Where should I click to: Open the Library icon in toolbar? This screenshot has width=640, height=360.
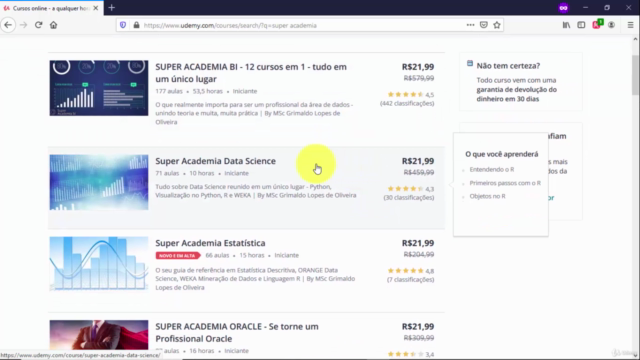[x=567, y=25]
